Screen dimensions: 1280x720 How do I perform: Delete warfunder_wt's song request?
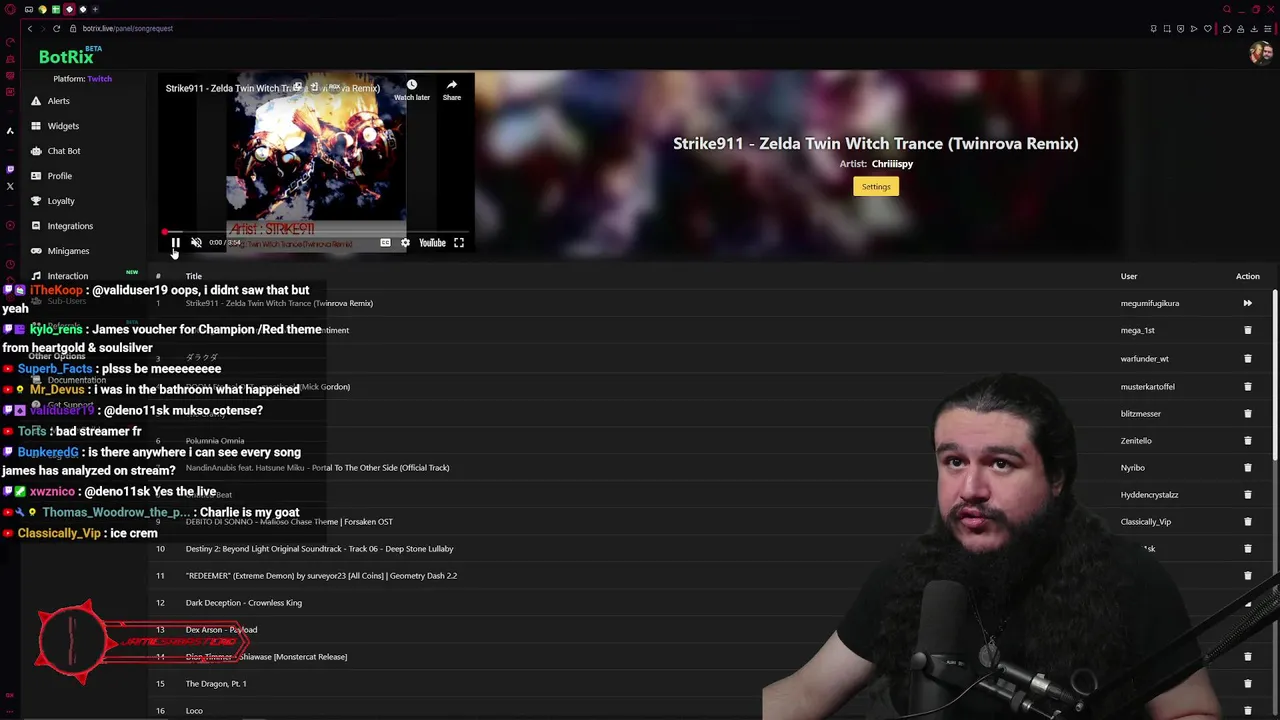coord(1247,358)
